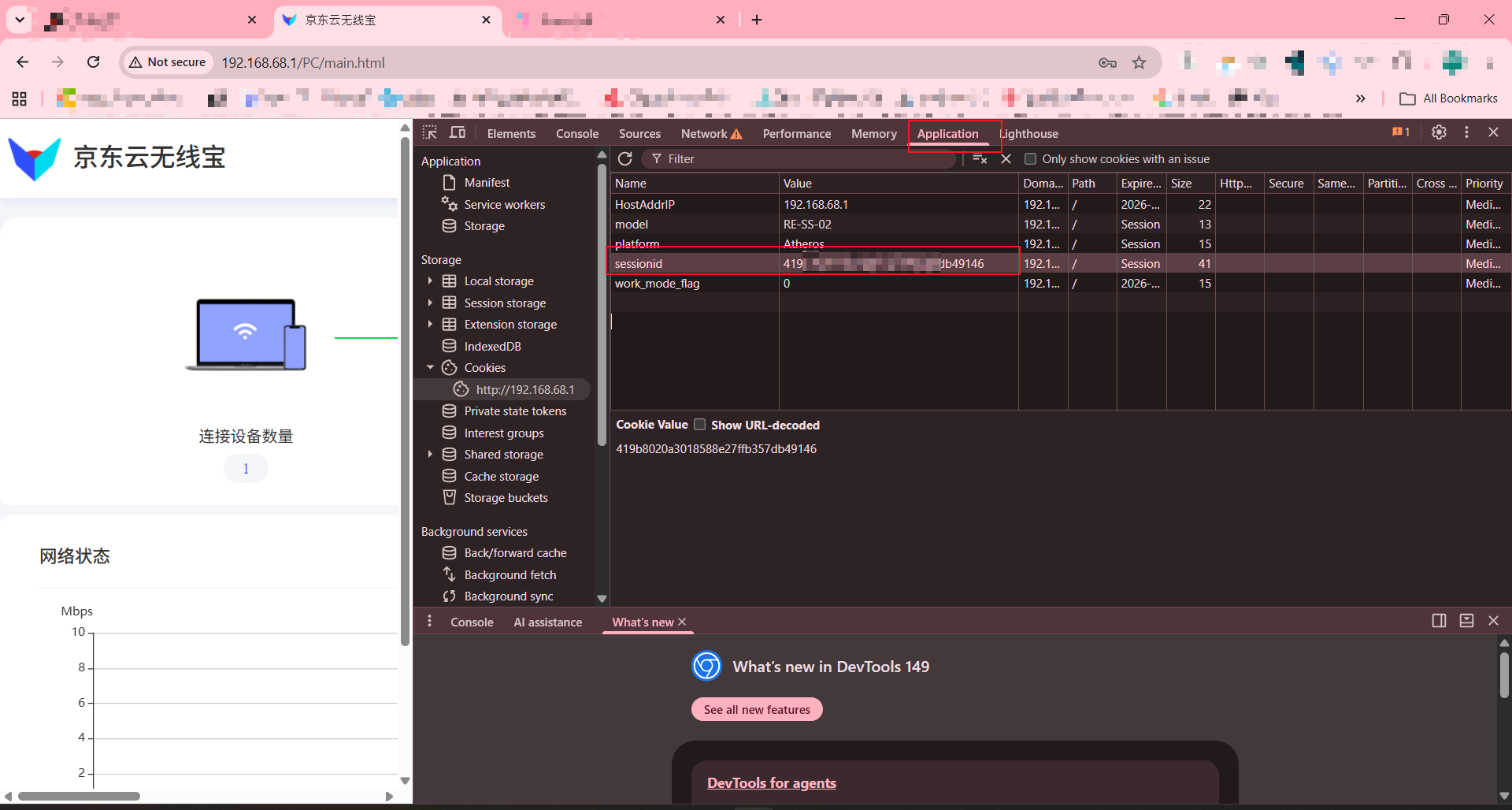Open the Manifest item
This screenshot has height=810, width=1512.
(487, 182)
